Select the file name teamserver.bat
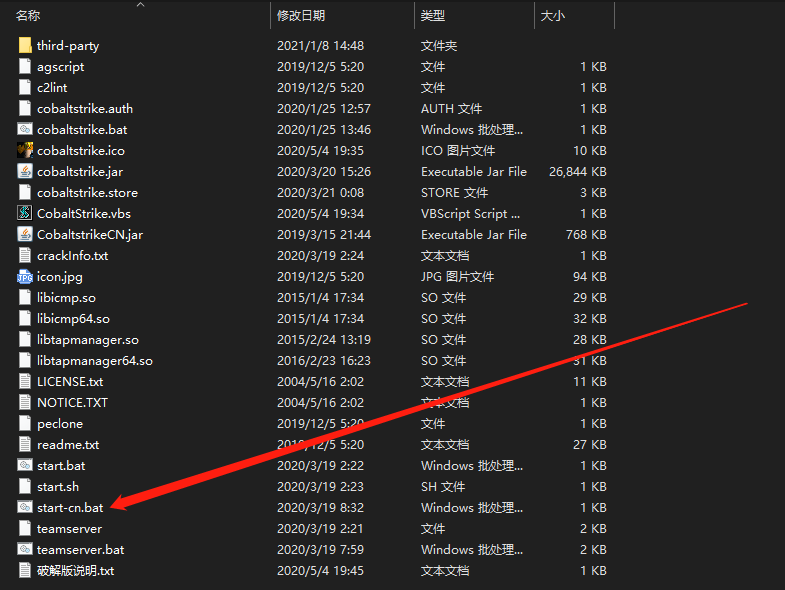Image resolution: width=785 pixels, height=590 pixels. pyautogui.click(x=81, y=550)
